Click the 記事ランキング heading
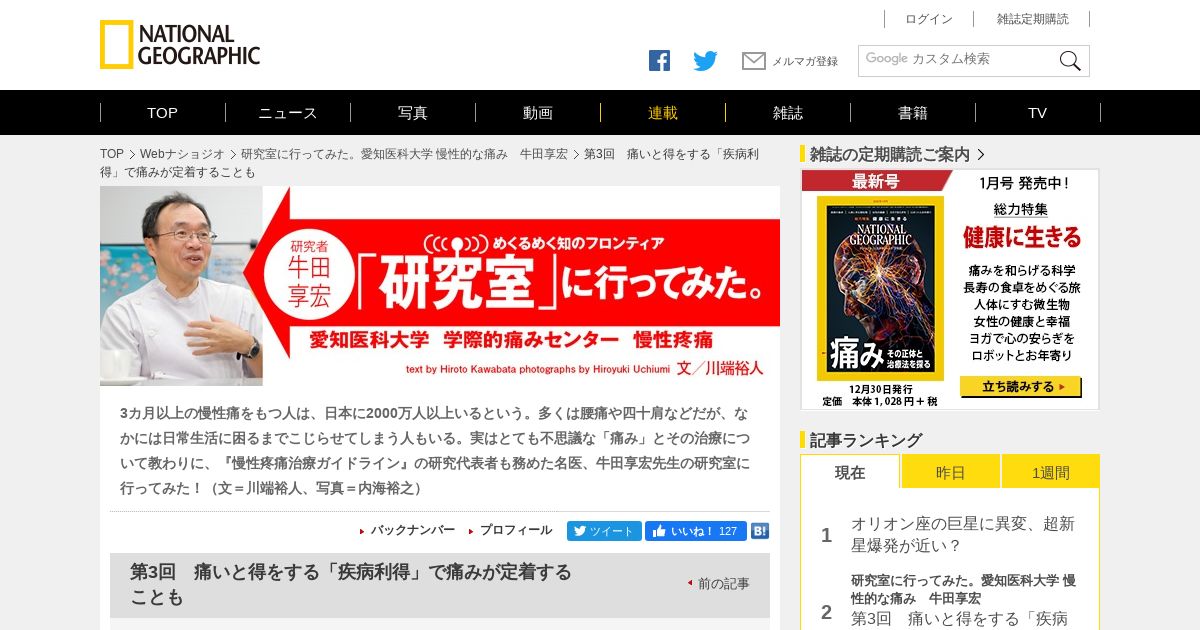Viewport: 1200px width, 630px height. pos(866,440)
